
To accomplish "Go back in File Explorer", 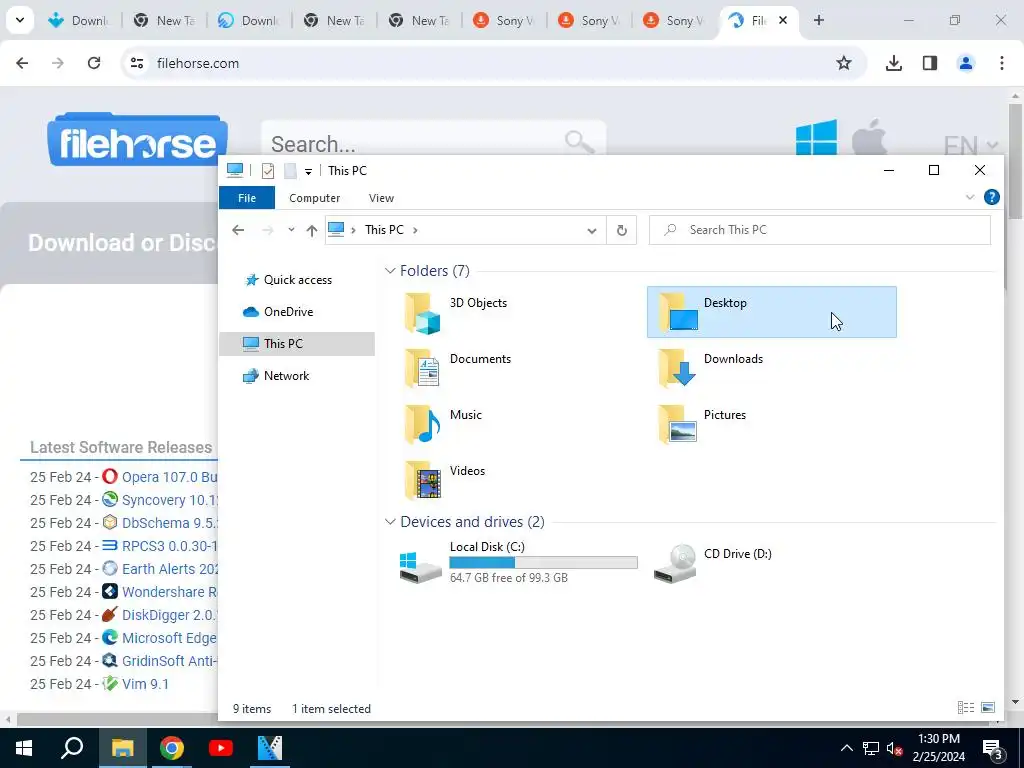I will coord(238,230).
